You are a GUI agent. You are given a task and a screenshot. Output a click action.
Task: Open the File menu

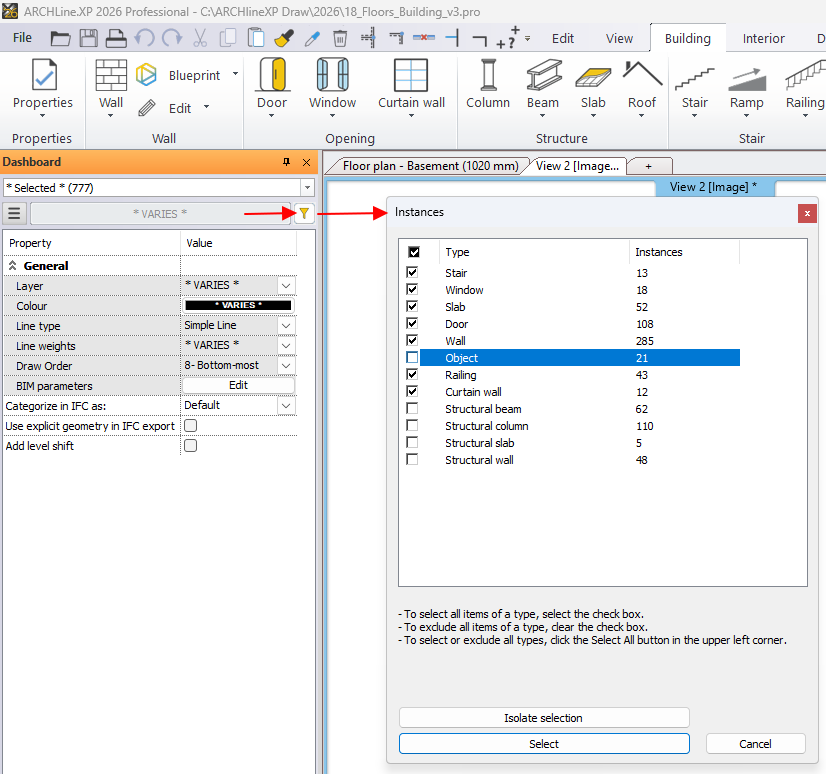tap(22, 38)
